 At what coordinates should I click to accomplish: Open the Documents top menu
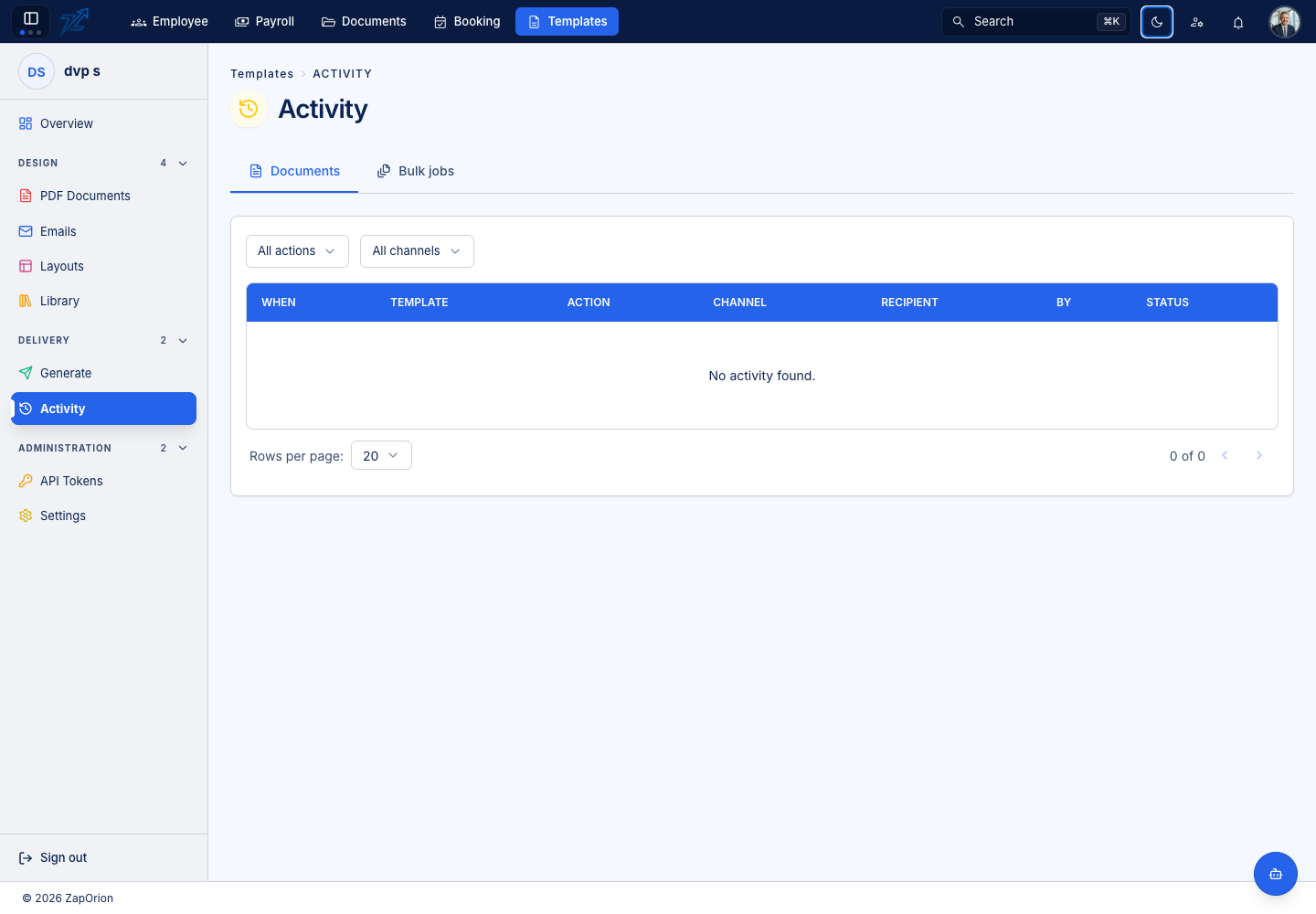tap(364, 21)
